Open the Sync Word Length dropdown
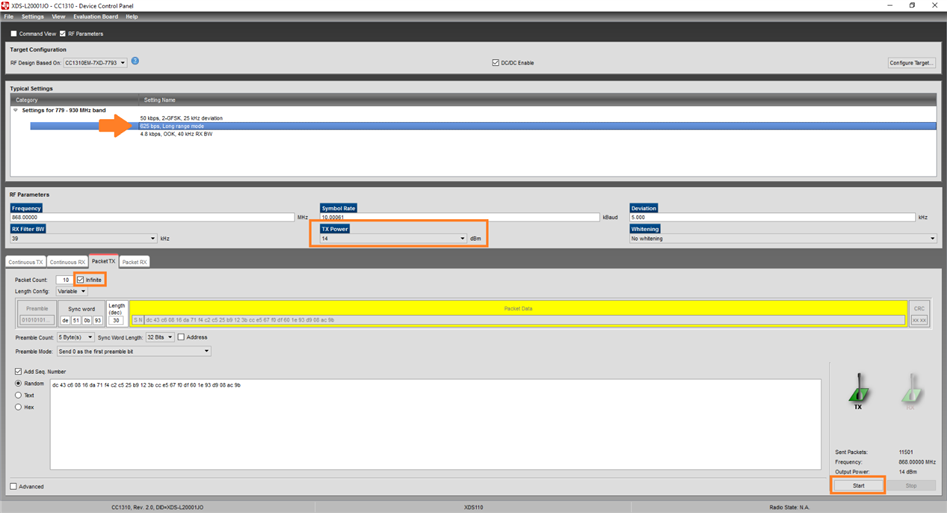The height and width of the screenshot is (513, 947). tap(160, 337)
